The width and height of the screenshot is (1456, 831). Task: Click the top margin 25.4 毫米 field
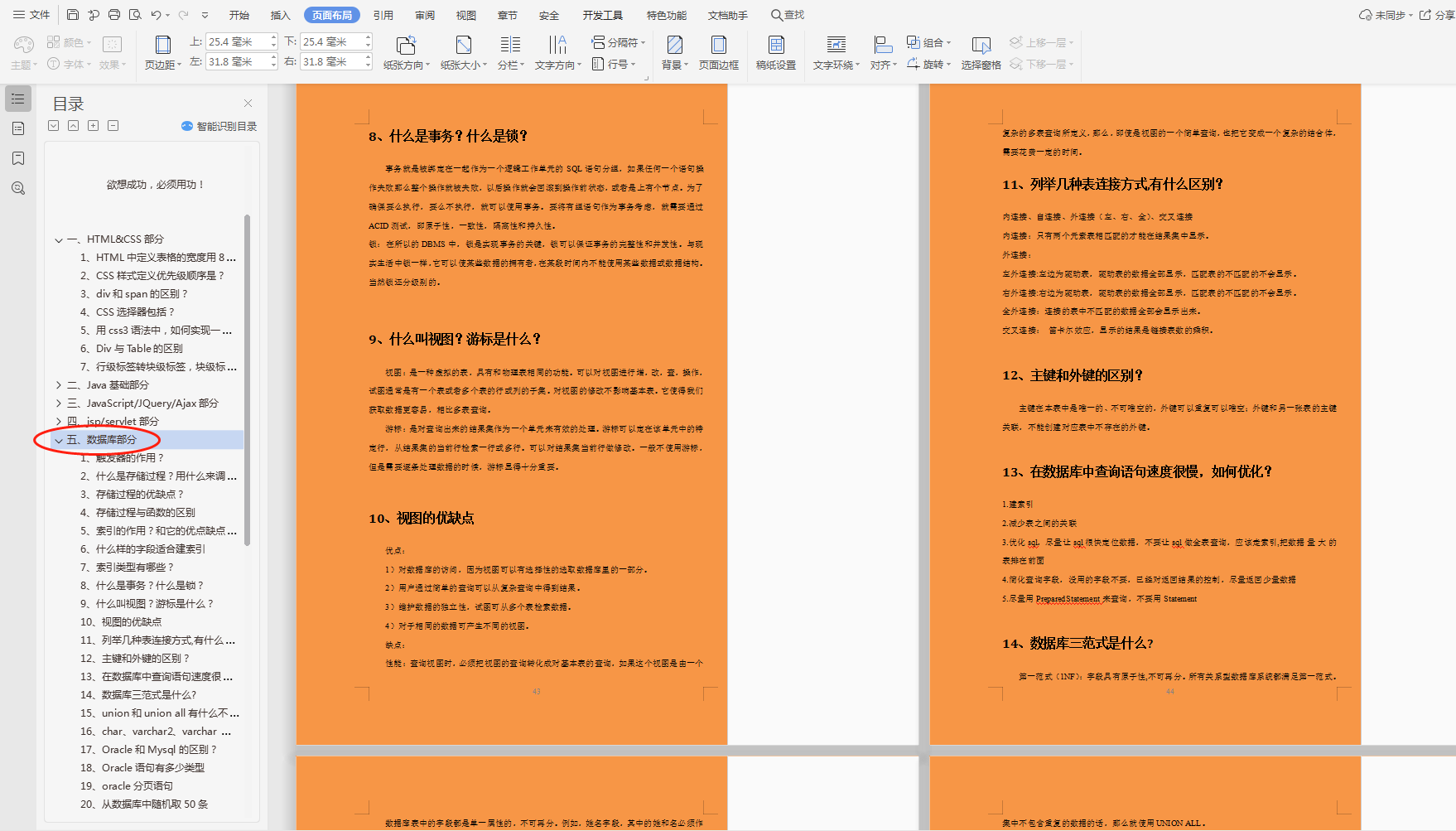[x=237, y=41]
